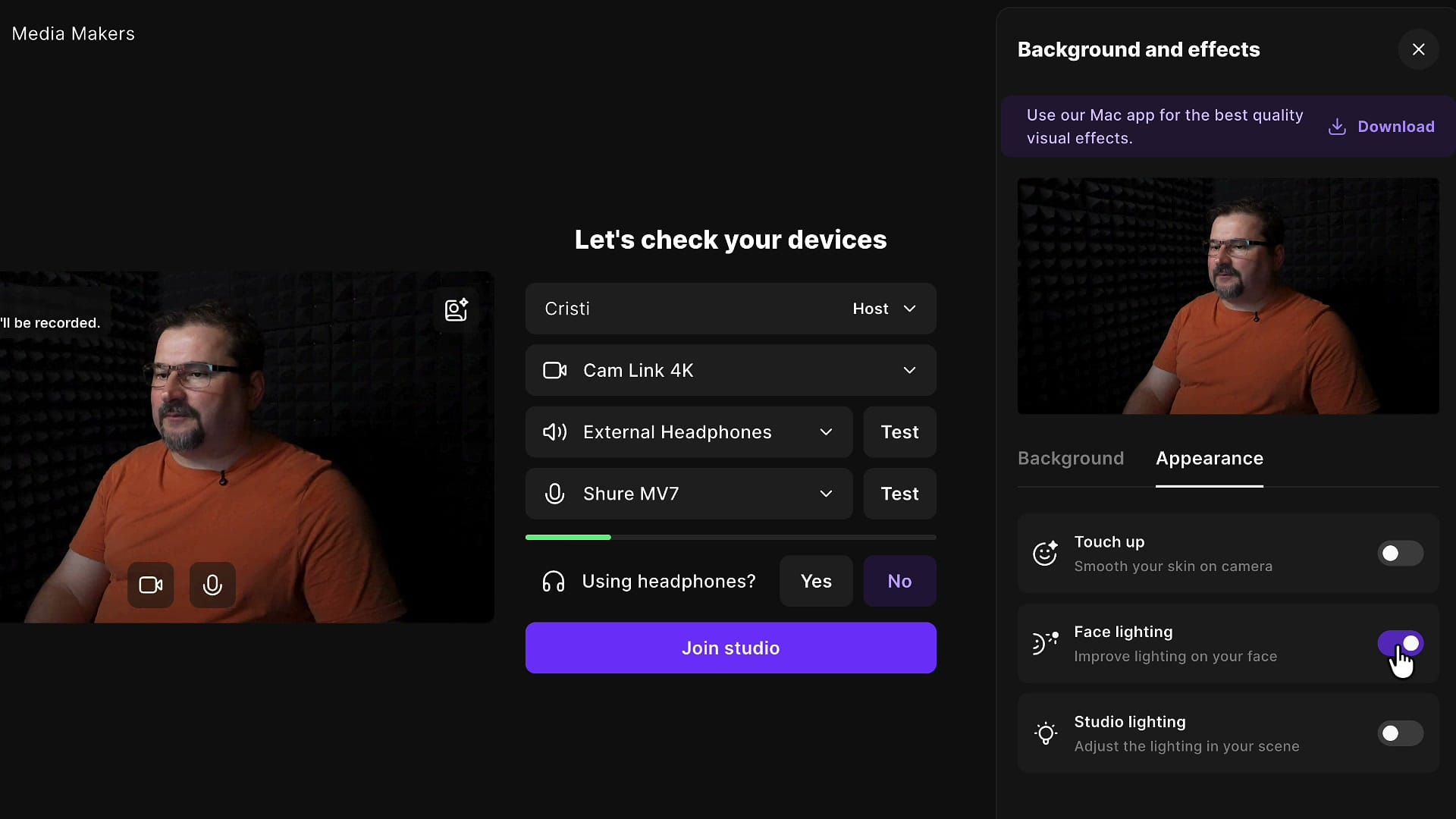Click the Use our Mac app banner text
Image resolution: width=1456 pixels, height=819 pixels.
(x=1165, y=127)
